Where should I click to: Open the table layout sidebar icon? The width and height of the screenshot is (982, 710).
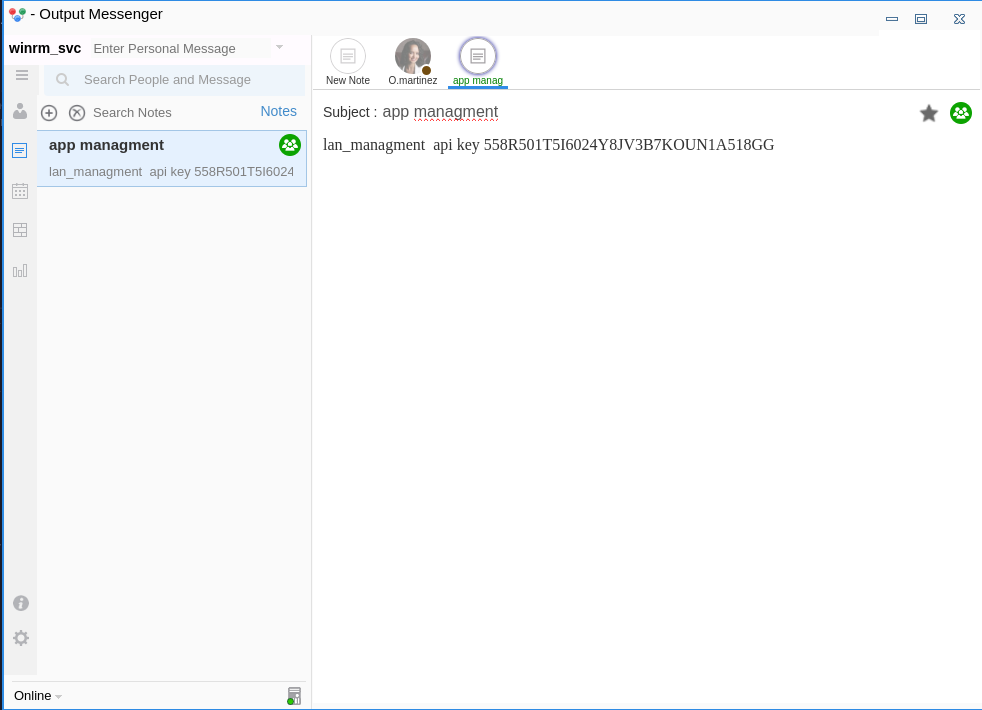[20, 230]
